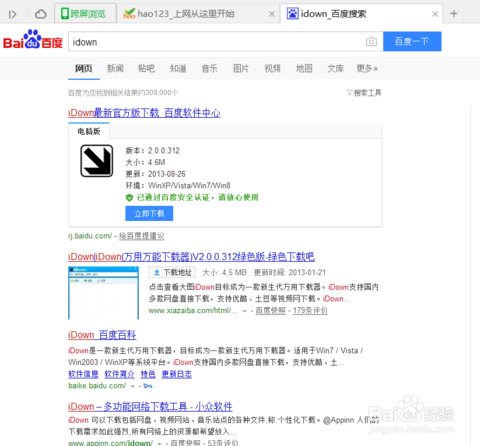The width and height of the screenshot is (480, 446).
Task: Open iDown最新官方版下载 百度软件中心 result
Action: [x=144, y=113]
